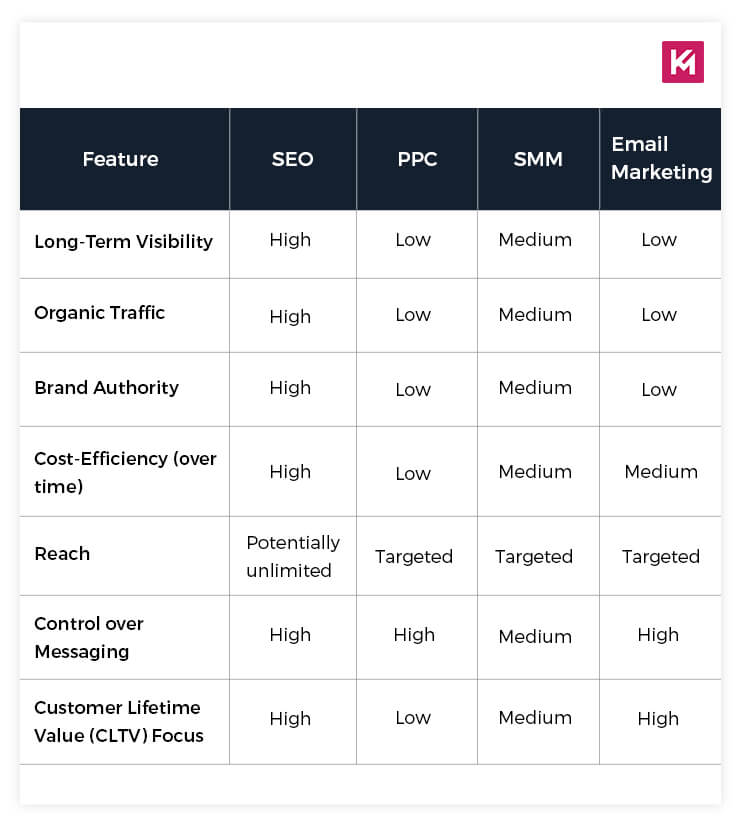
Task: Select Medium in Email Marketing Cost-Efficiency row
Action: [x=661, y=472]
